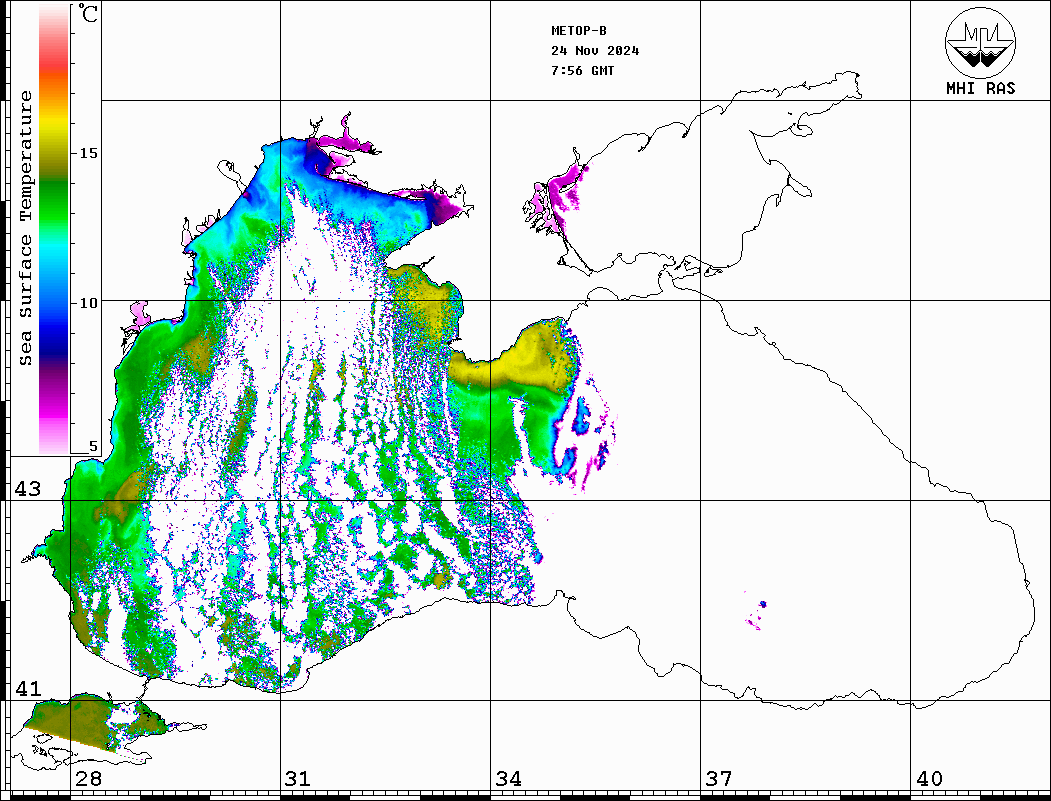Click the '10' color scale tick label
The image size is (1051, 801).
(88, 303)
